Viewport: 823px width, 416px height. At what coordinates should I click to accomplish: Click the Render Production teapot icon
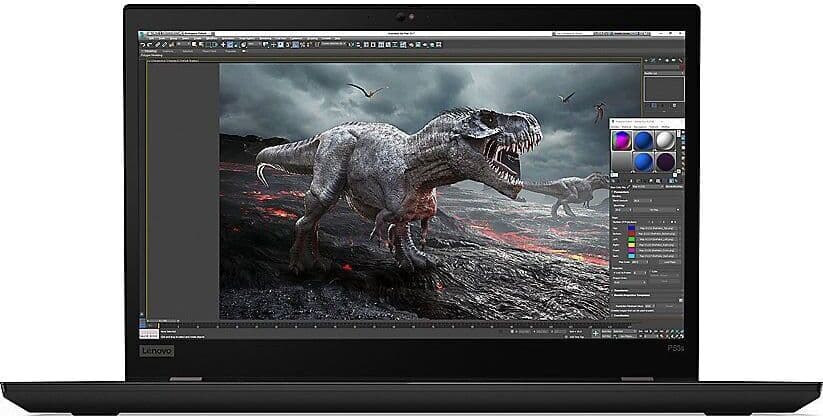click(x=425, y=45)
